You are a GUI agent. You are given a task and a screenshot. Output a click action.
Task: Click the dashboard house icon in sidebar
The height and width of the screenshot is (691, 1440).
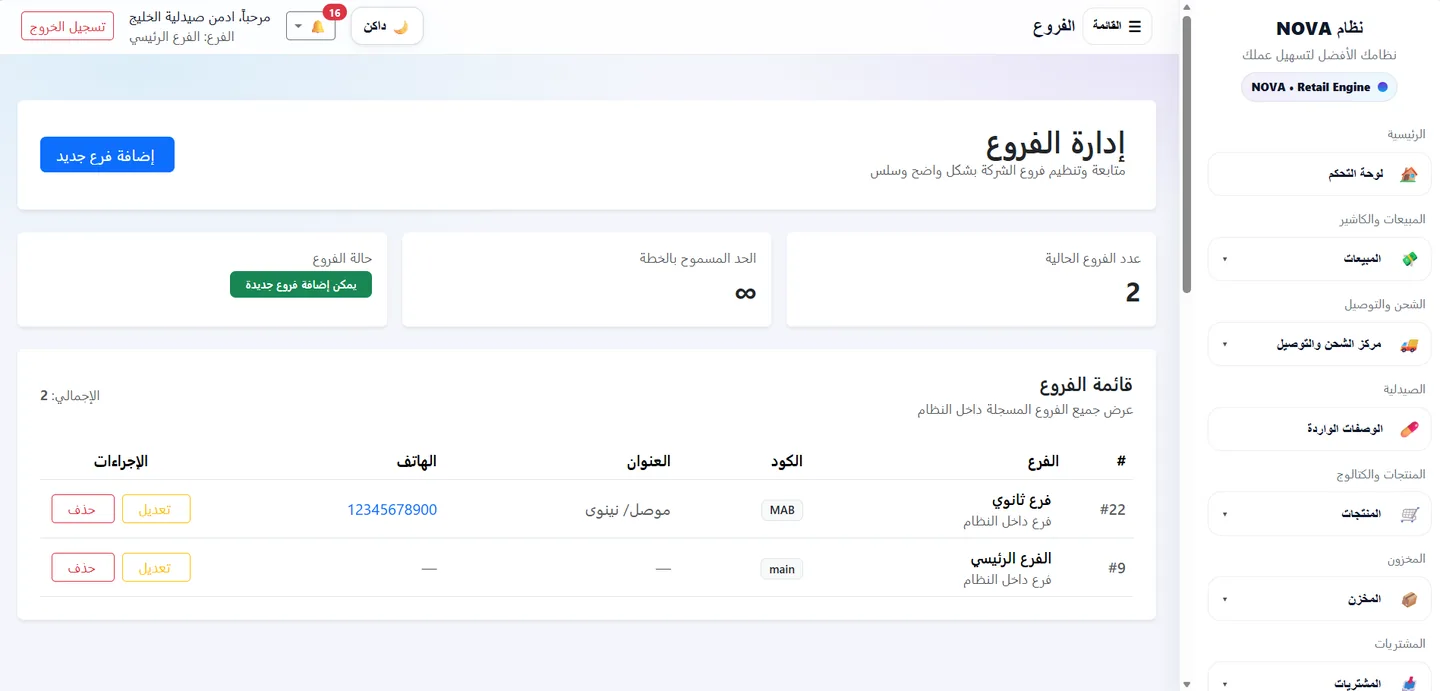click(x=1409, y=174)
